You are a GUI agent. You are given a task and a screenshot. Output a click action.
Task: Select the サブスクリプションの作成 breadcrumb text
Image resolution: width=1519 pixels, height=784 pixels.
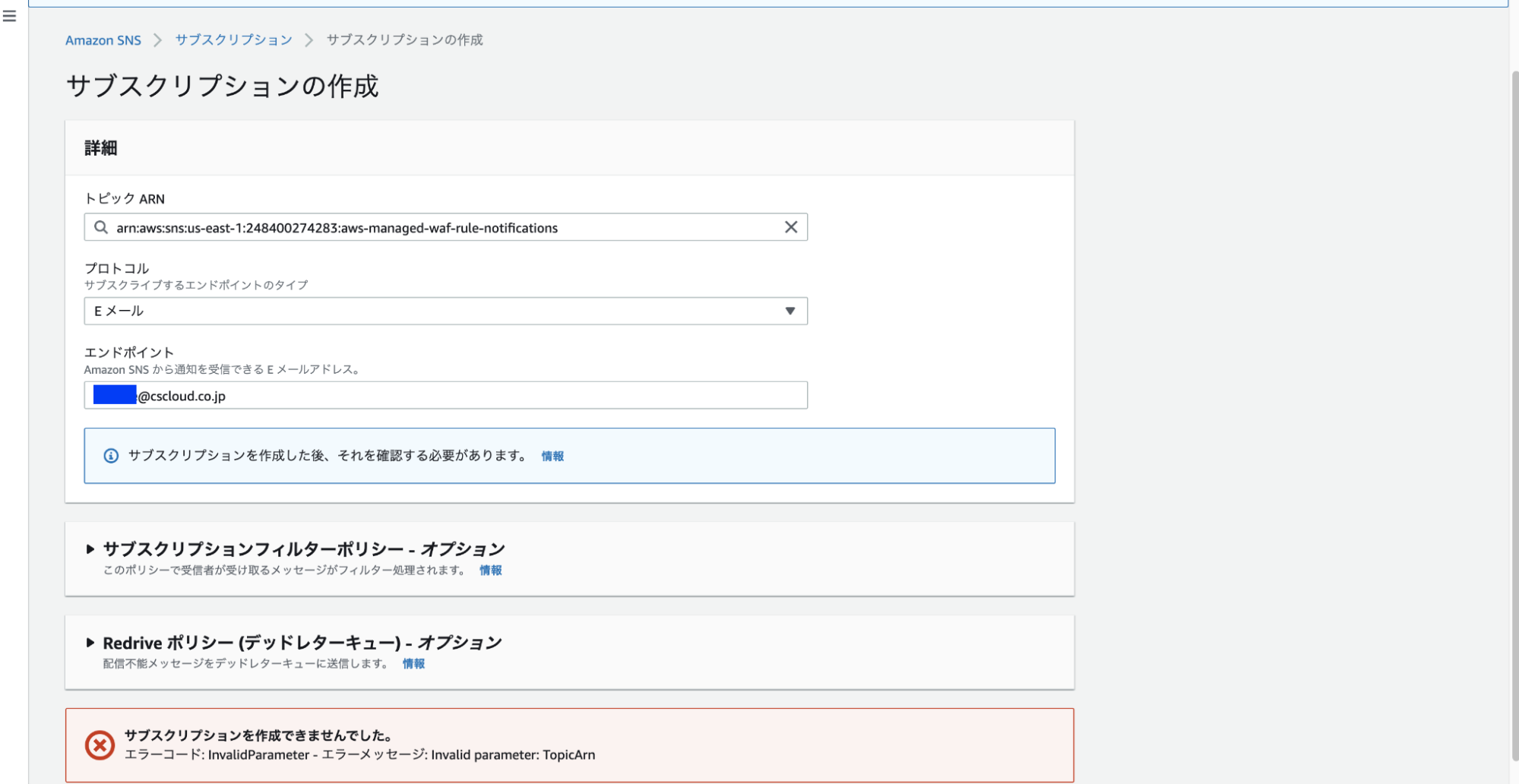[405, 40]
